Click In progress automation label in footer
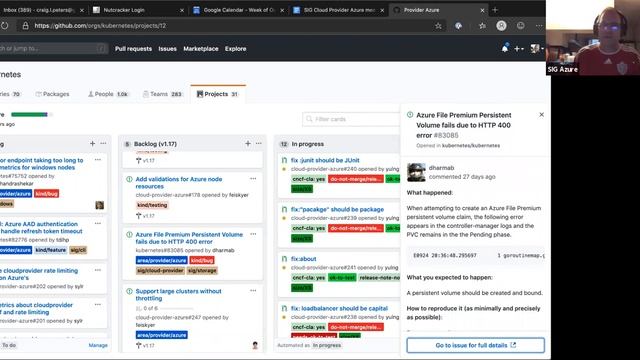640x360 pixels. tap(327, 345)
